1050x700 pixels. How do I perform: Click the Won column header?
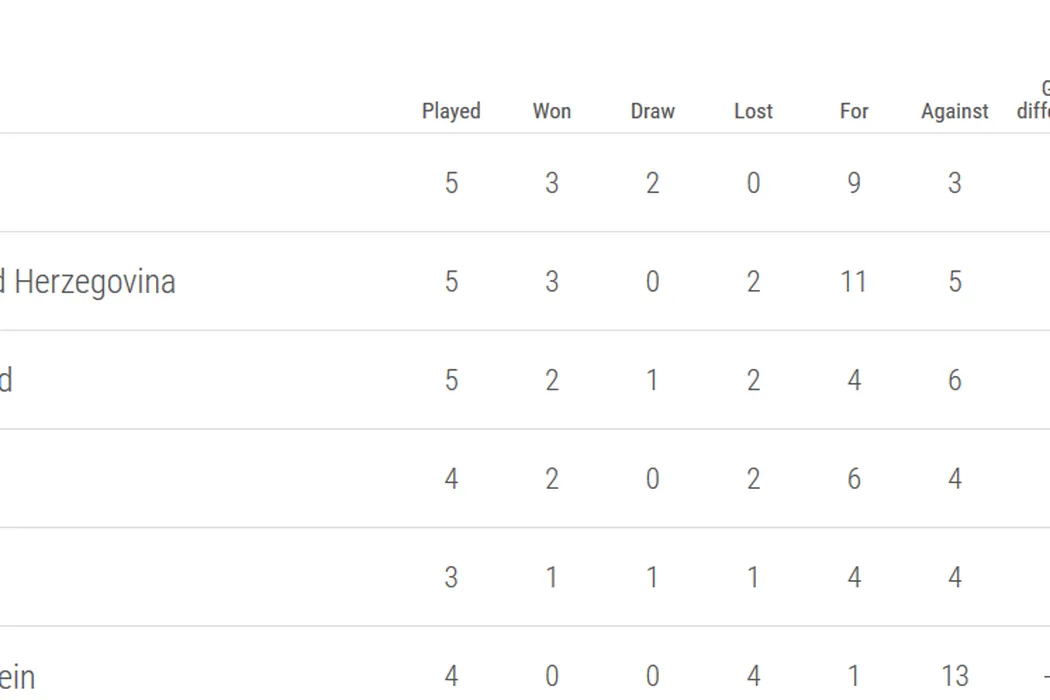tap(552, 111)
